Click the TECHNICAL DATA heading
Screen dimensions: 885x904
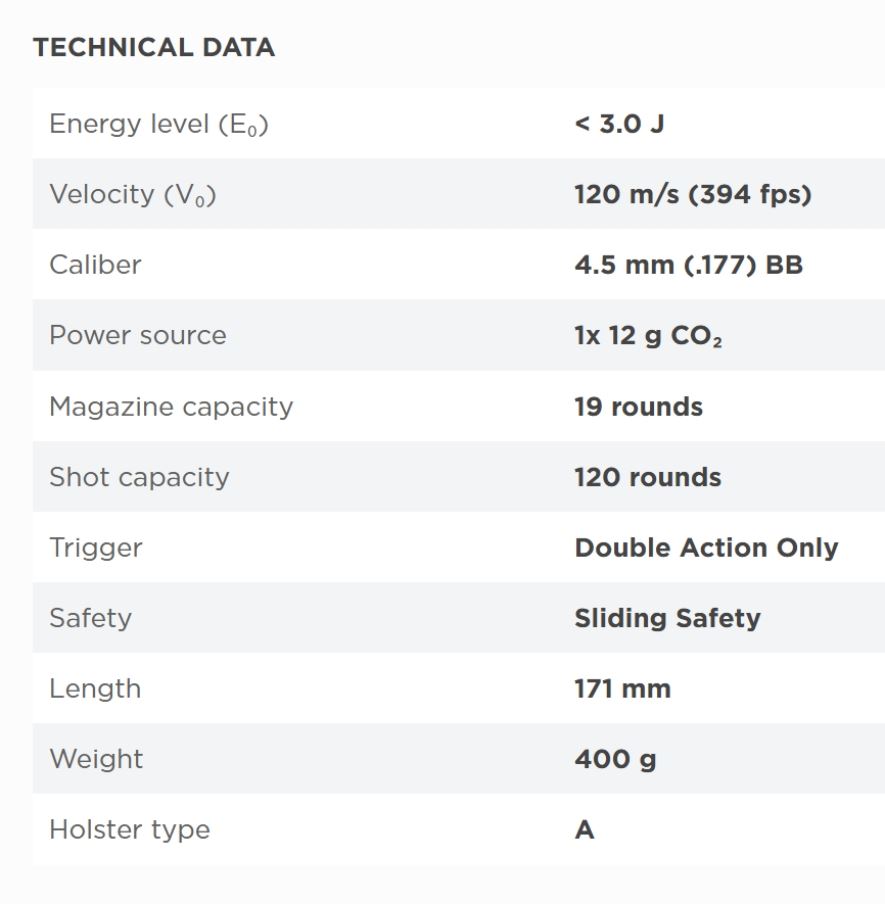[154, 48]
